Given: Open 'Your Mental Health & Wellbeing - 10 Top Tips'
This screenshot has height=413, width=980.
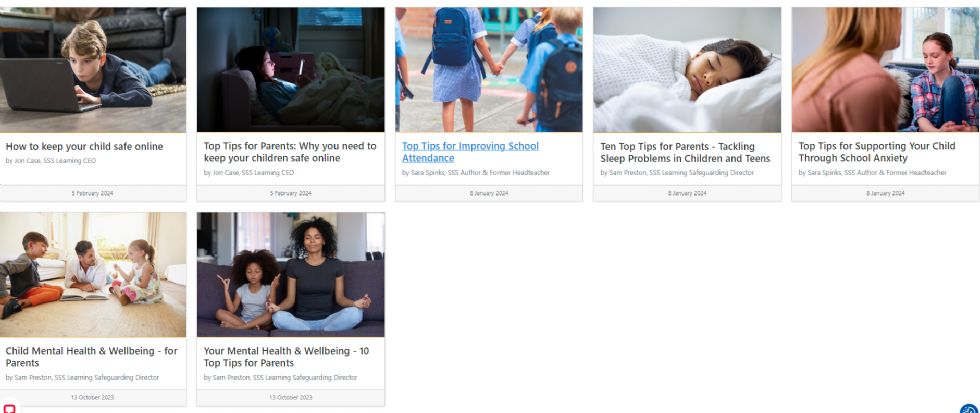Looking at the screenshot, I should click(286, 357).
